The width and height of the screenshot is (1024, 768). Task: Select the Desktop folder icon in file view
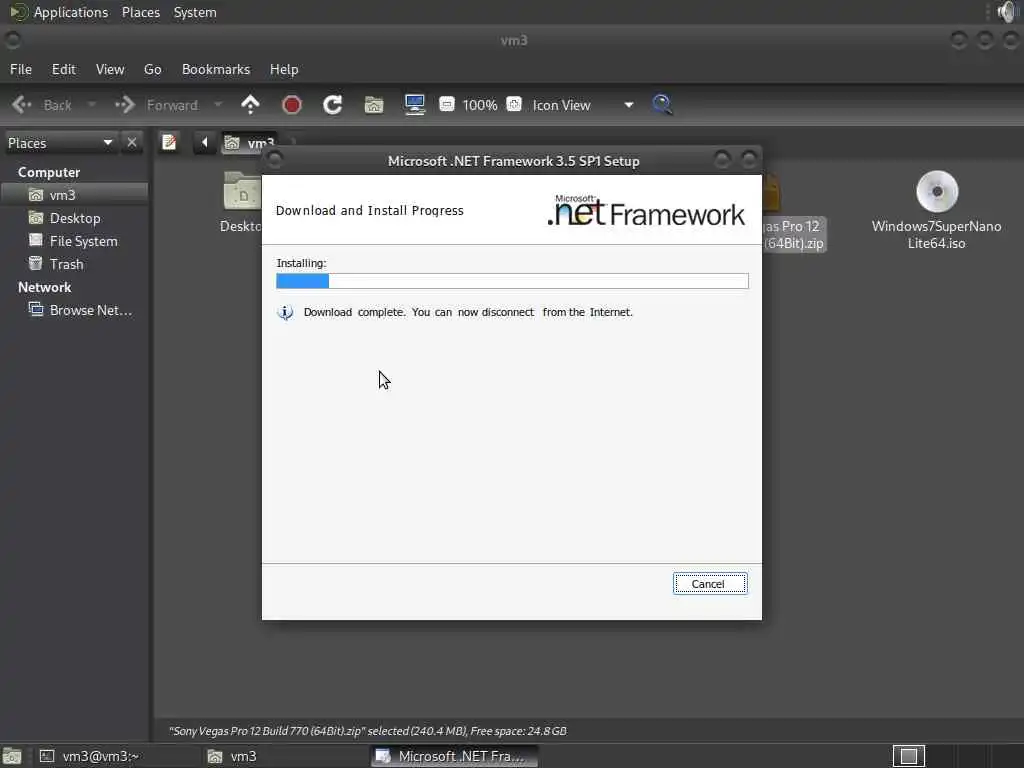(x=242, y=191)
